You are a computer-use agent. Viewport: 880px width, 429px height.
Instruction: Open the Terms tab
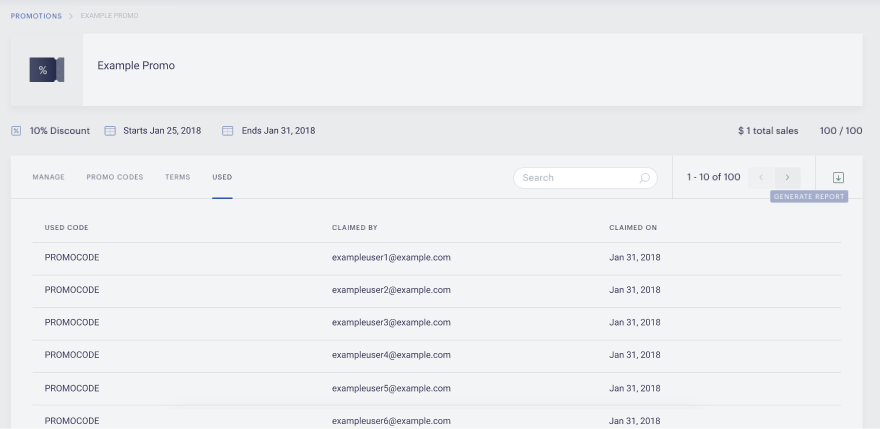pyautogui.click(x=177, y=177)
